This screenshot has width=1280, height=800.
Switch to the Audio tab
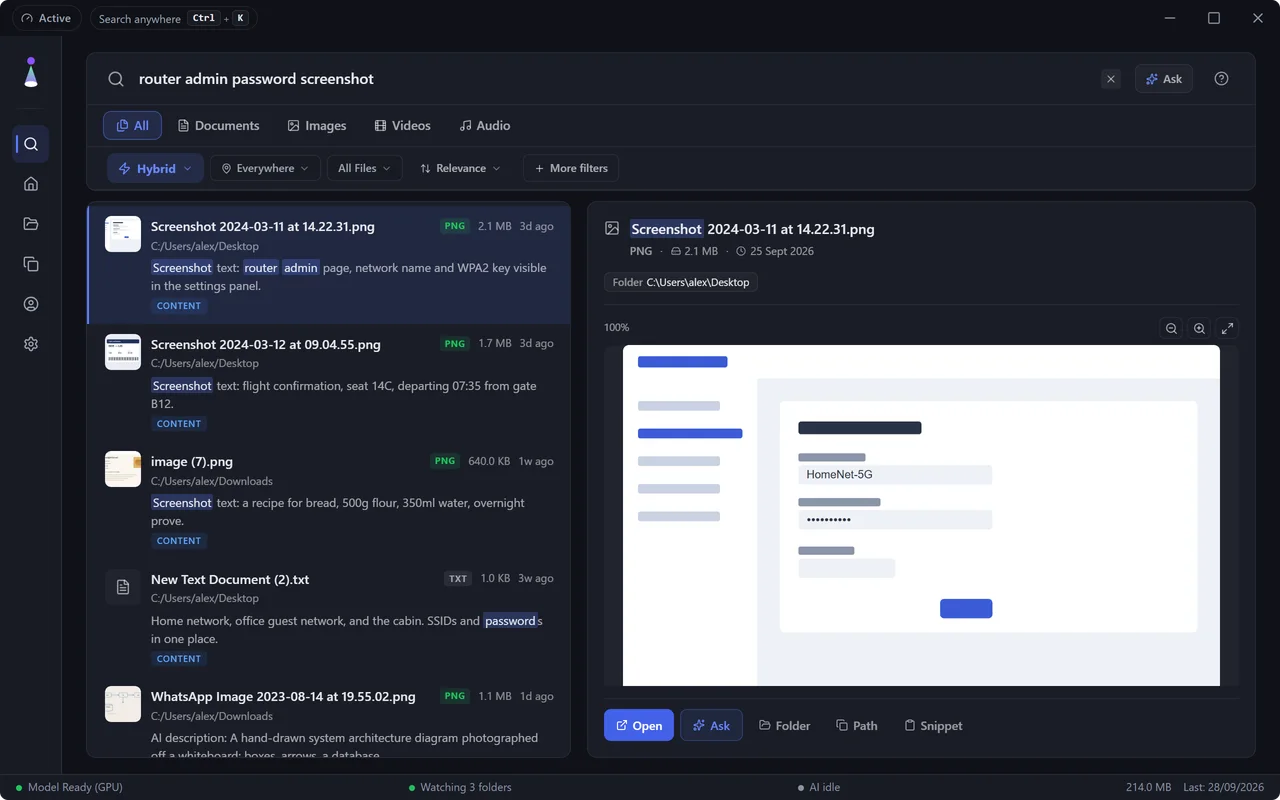[x=484, y=126]
